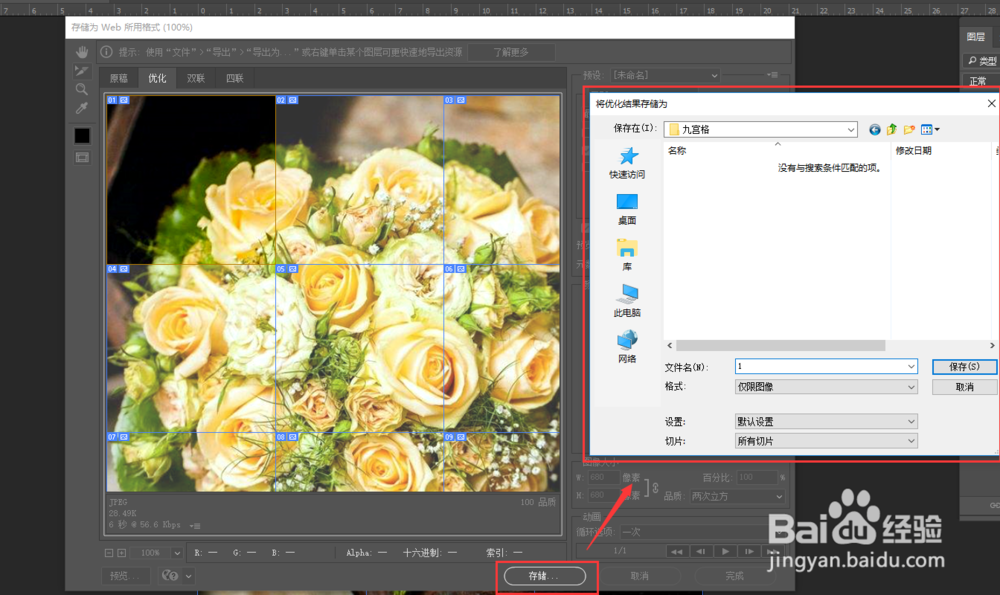Switch to the 四联 tab

coord(233,77)
